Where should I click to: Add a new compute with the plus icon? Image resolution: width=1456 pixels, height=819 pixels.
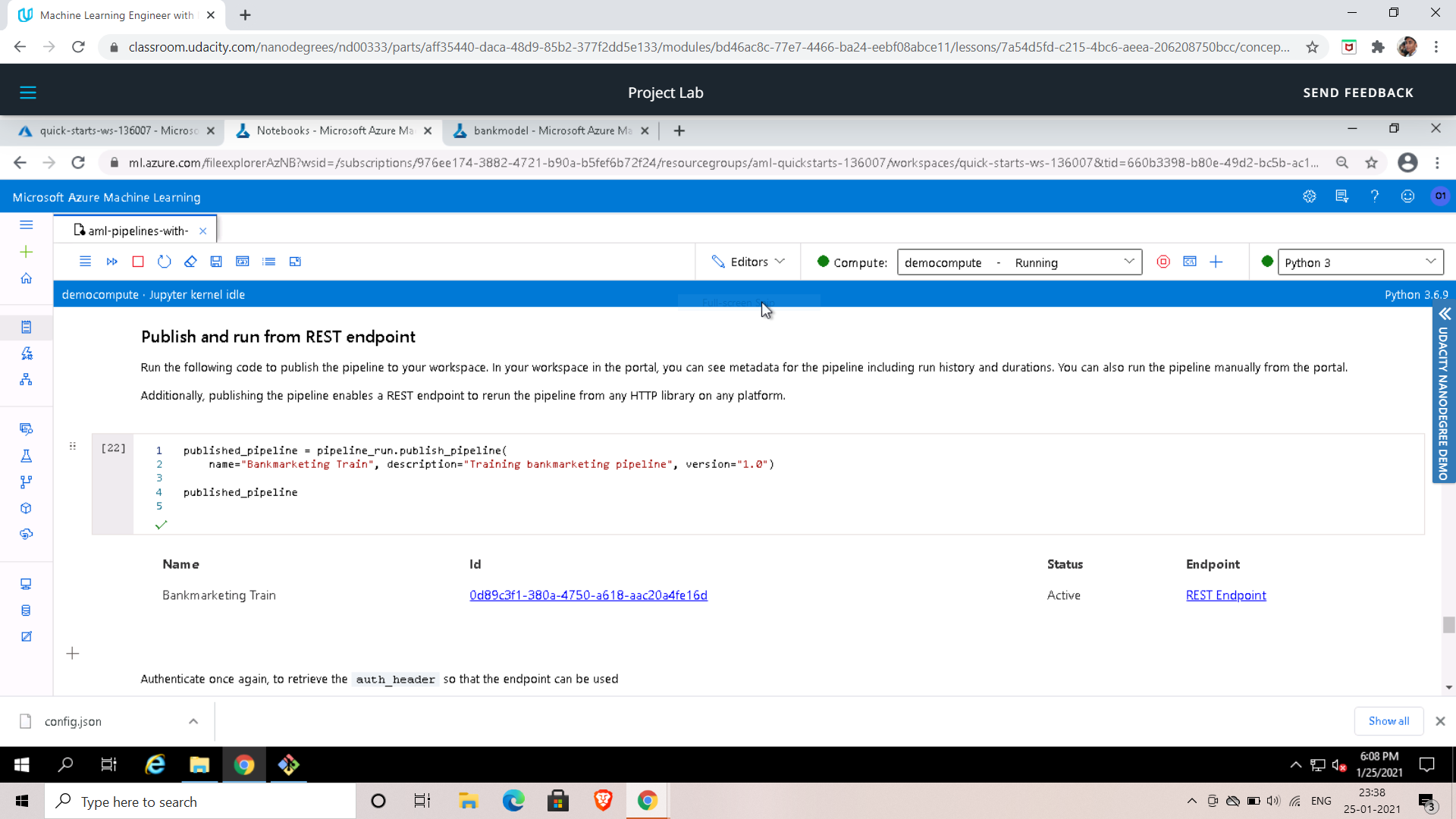(x=1216, y=262)
